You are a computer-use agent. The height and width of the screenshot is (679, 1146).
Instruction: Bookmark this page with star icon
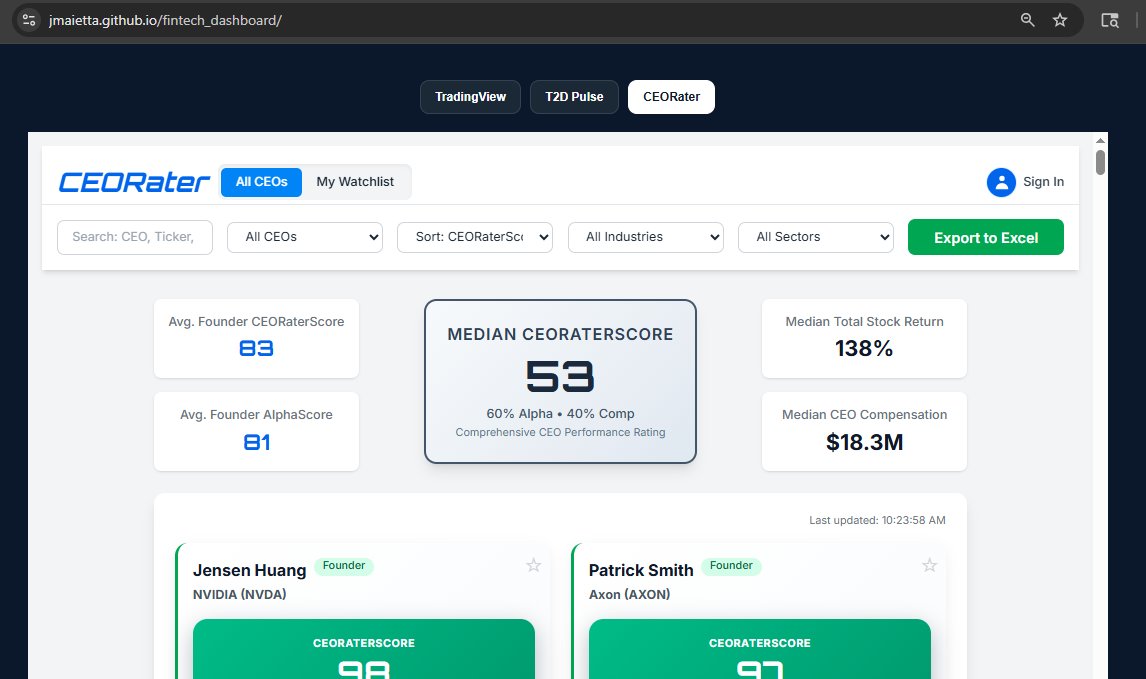[1060, 20]
